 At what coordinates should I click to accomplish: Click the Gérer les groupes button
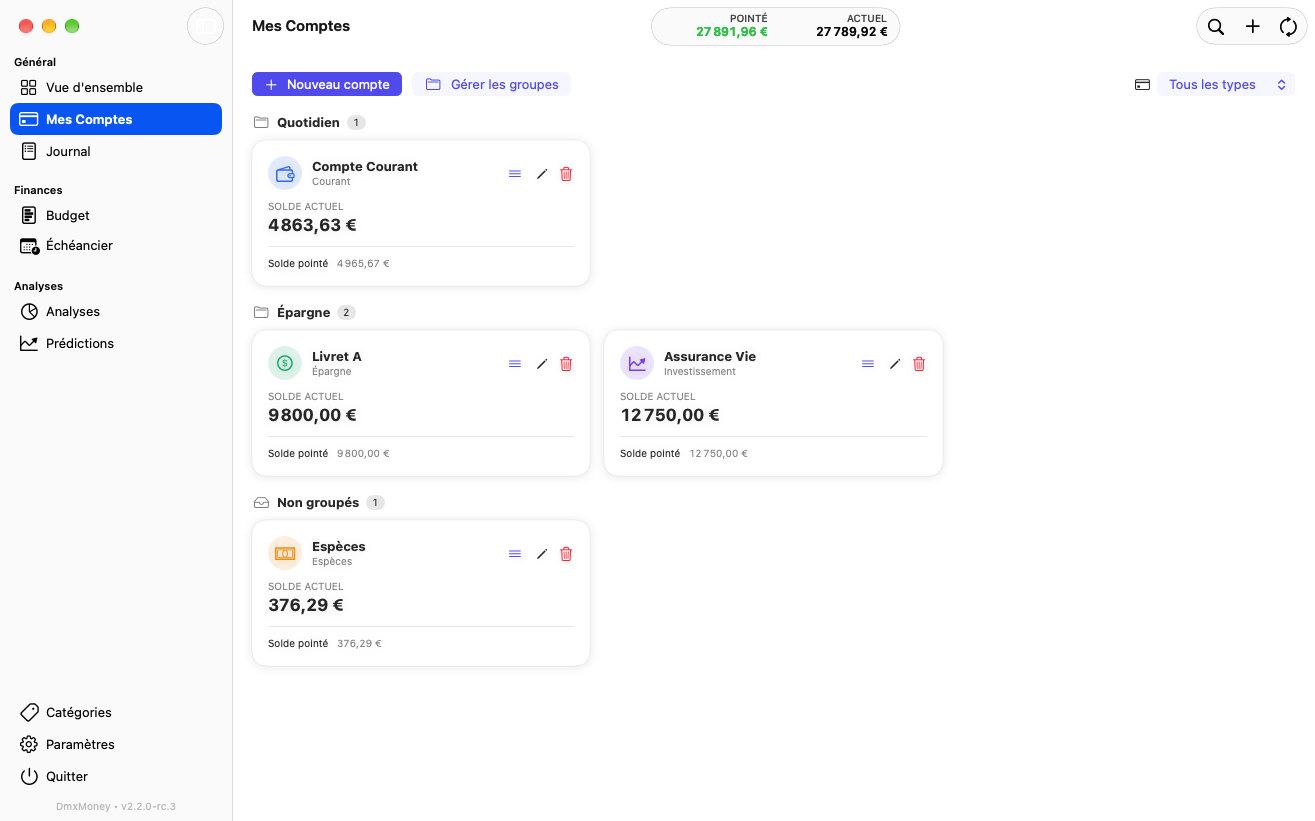[x=491, y=84]
